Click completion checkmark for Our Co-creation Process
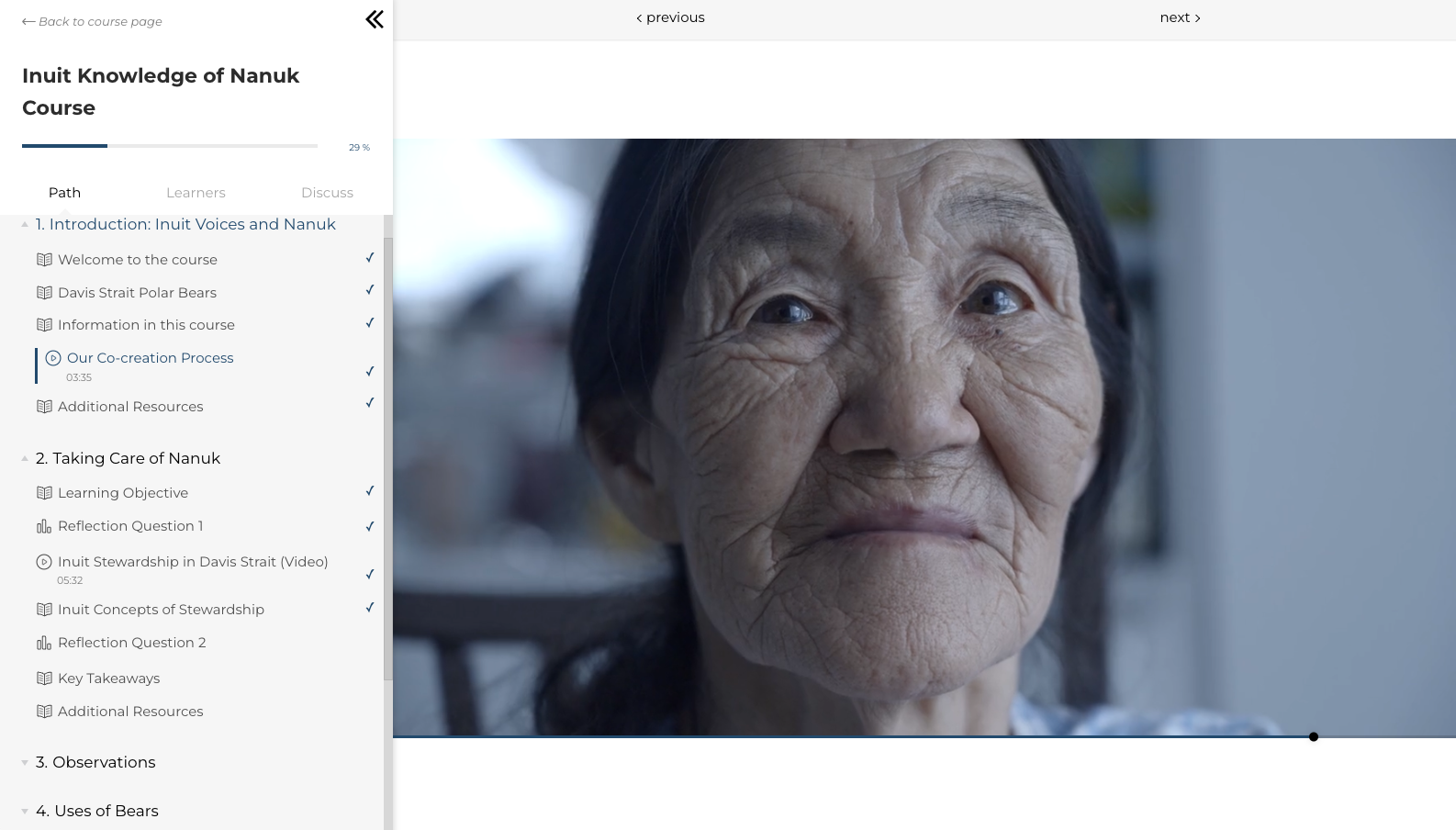 (x=370, y=371)
